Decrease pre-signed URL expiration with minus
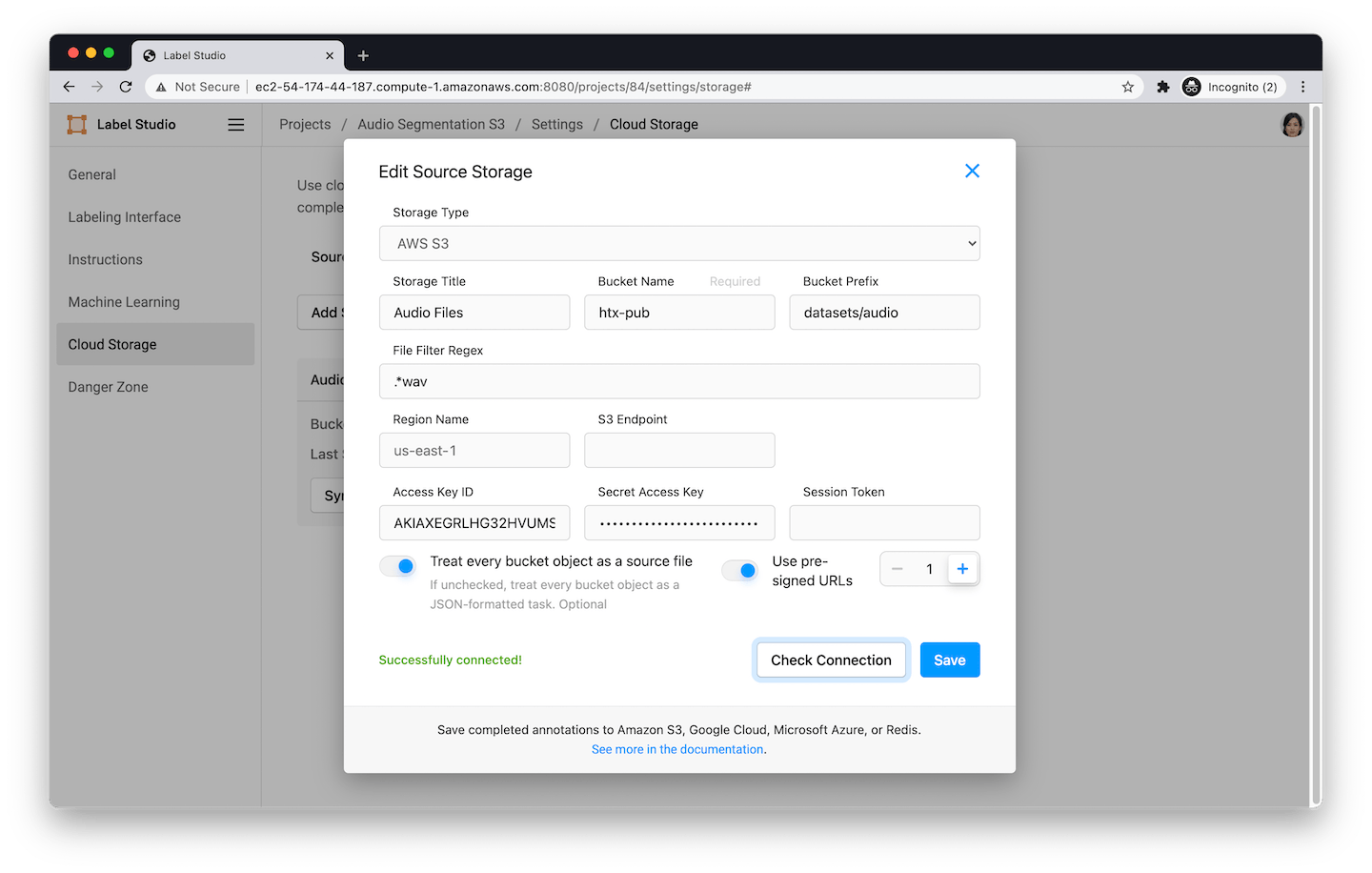Screen dimensions: 1372x873 [x=897, y=569]
